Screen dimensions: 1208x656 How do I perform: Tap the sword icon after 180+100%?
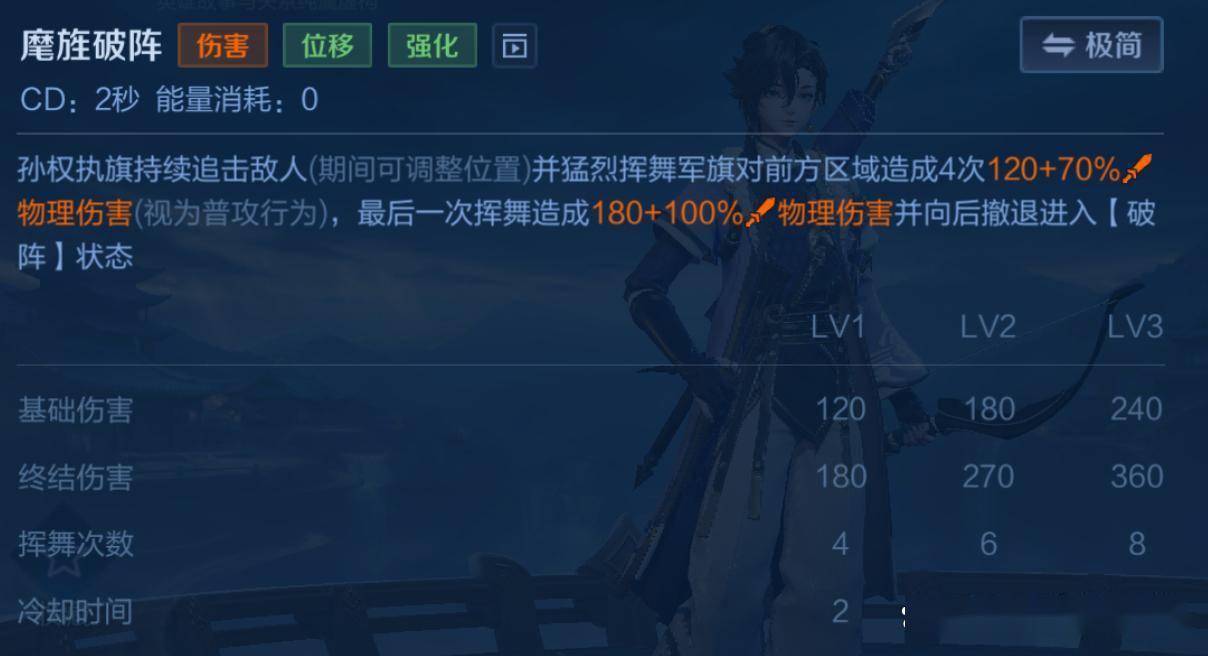762,212
